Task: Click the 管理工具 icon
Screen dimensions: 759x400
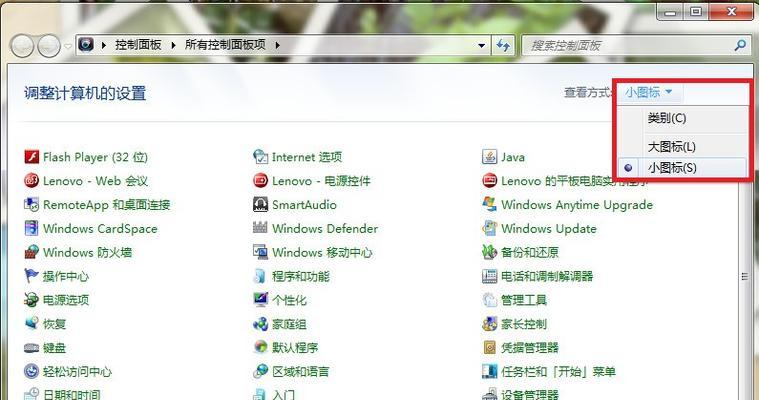Action: point(489,300)
